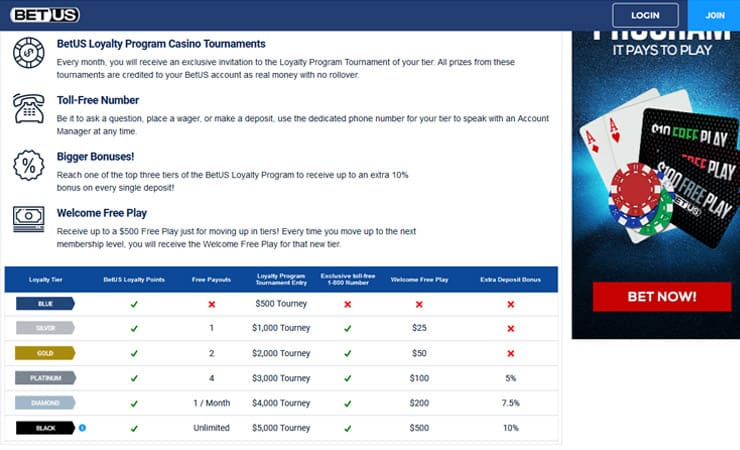Viewport: 740px width, 450px height.
Task: Click the 7.5% deposit bonus cell
Action: 511,403
